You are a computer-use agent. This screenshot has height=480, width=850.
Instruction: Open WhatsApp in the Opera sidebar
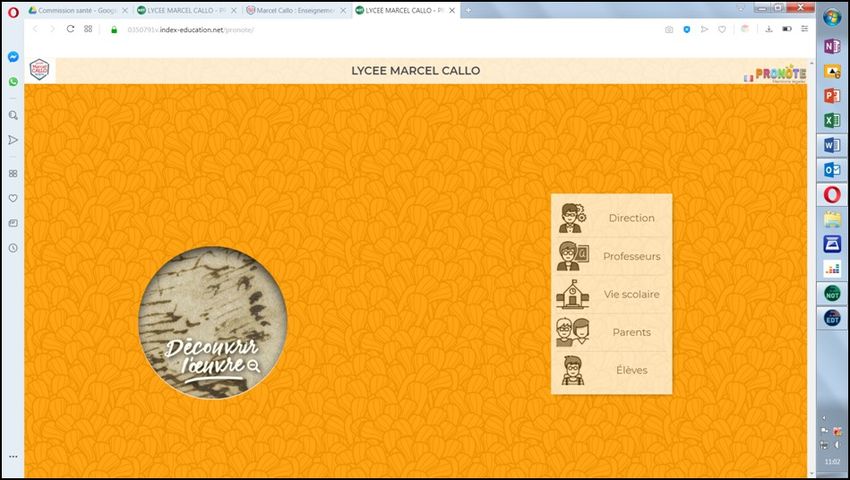(x=13, y=81)
